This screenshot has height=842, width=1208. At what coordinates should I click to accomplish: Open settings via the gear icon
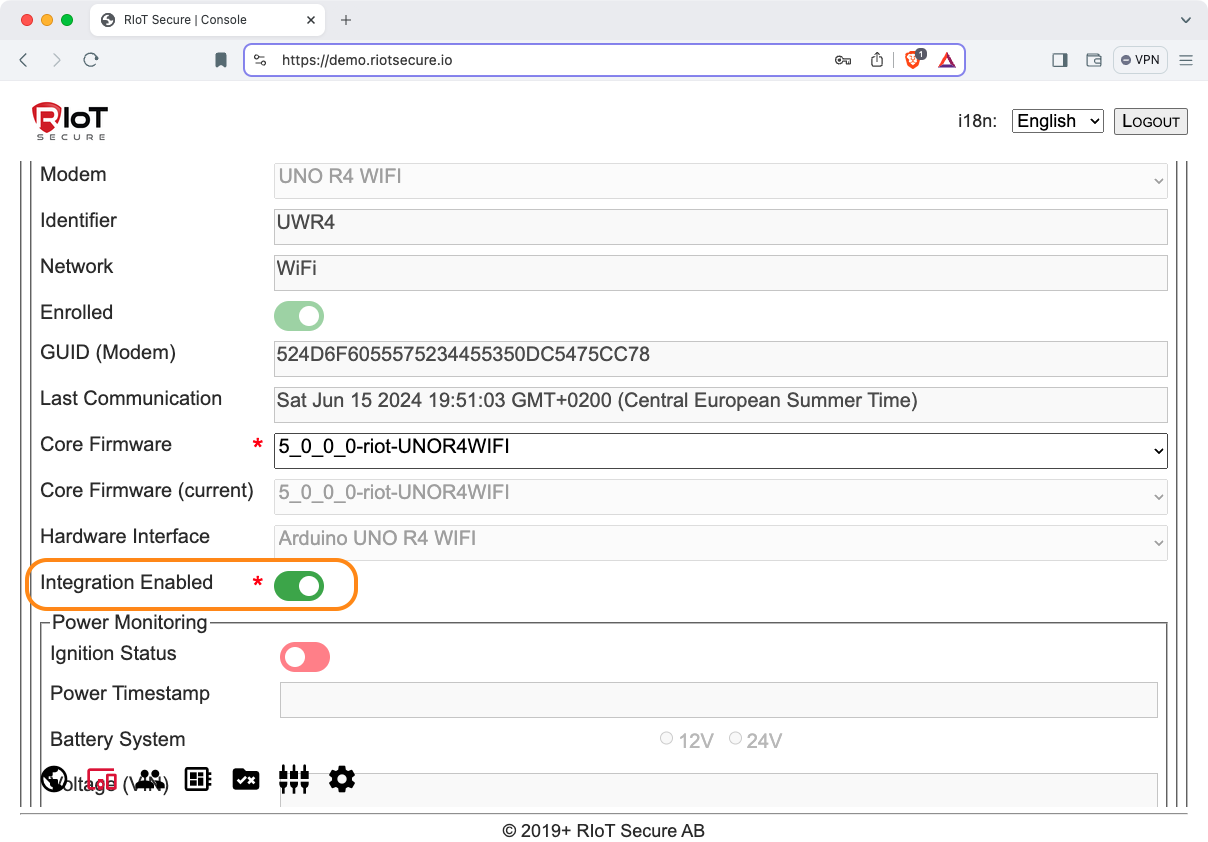click(x=342, y=779)
